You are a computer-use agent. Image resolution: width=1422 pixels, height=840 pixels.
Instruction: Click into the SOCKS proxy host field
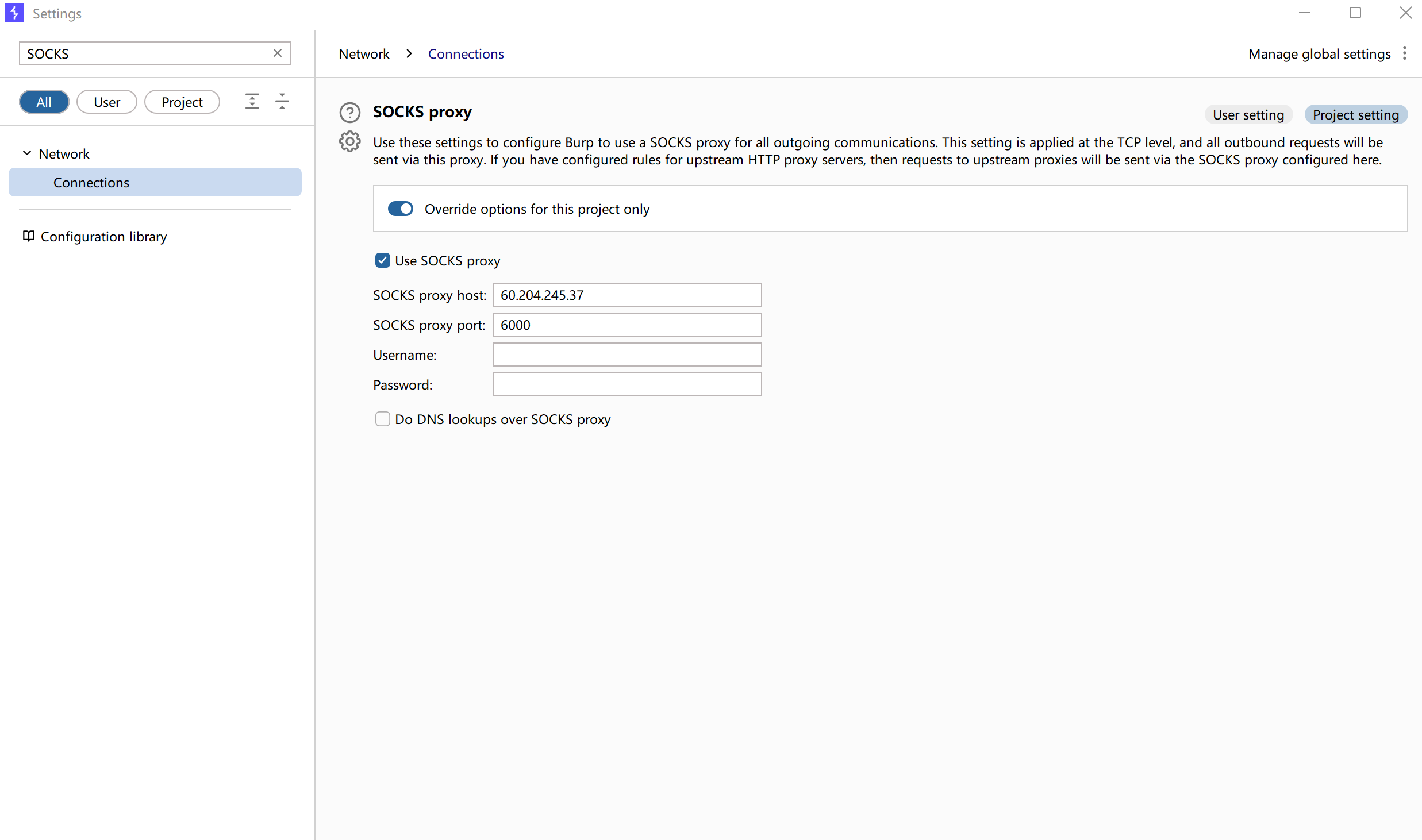[x=627, y=295]
